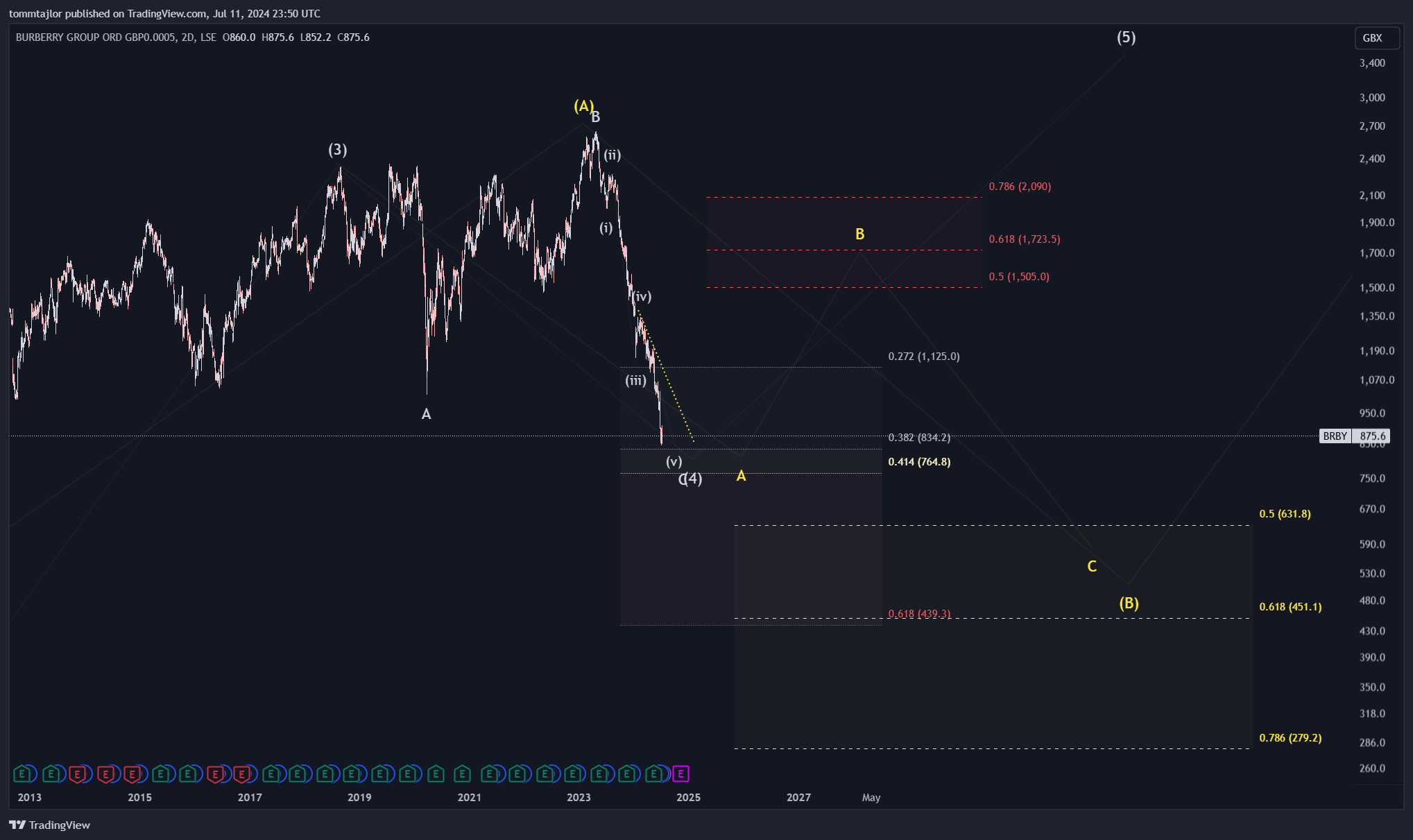
Task: Select the (v) sub-wave label
Action: pos(674,461)
